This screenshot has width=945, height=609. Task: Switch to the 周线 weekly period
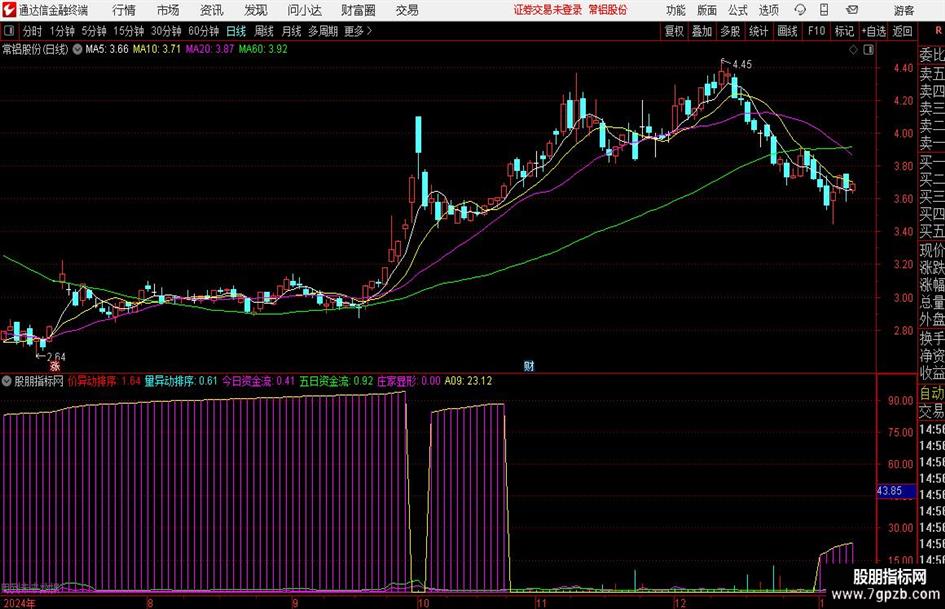pyautogui.click(x=263, y=31)
